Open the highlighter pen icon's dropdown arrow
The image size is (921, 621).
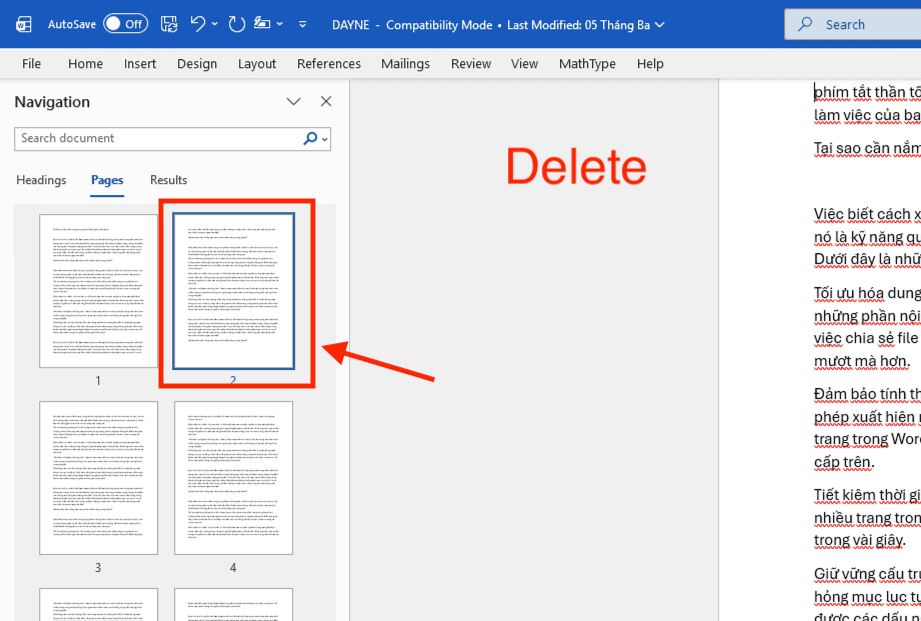[x=280, y=24]
